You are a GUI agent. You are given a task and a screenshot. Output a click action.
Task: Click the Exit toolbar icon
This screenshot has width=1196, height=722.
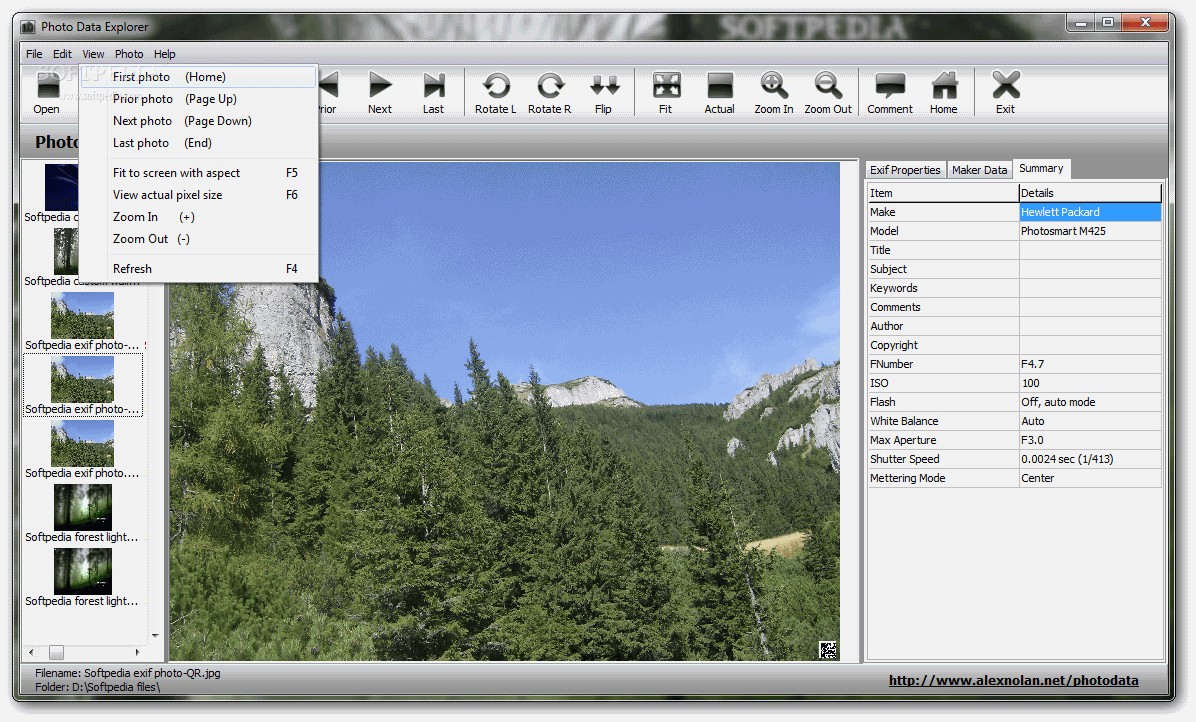pyautogui.click(x=1005, y=92)
